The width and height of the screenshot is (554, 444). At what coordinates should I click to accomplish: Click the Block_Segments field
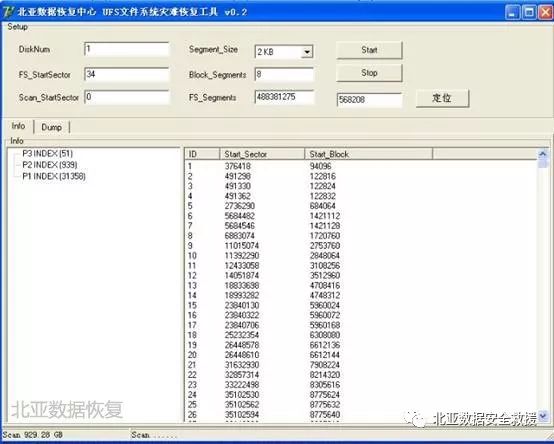pos(284,75)
